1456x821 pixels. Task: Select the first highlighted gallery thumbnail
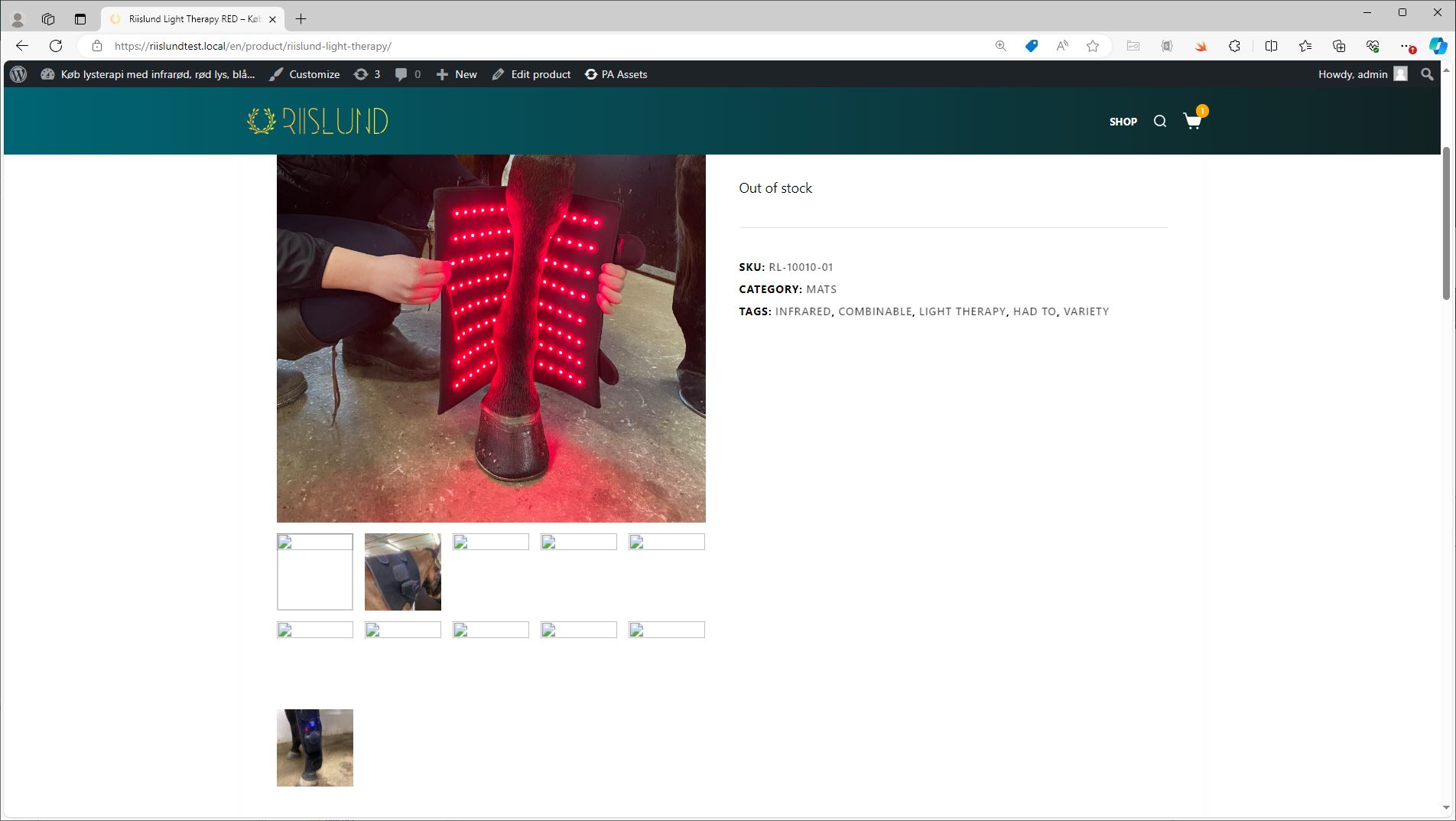(315, 572)
